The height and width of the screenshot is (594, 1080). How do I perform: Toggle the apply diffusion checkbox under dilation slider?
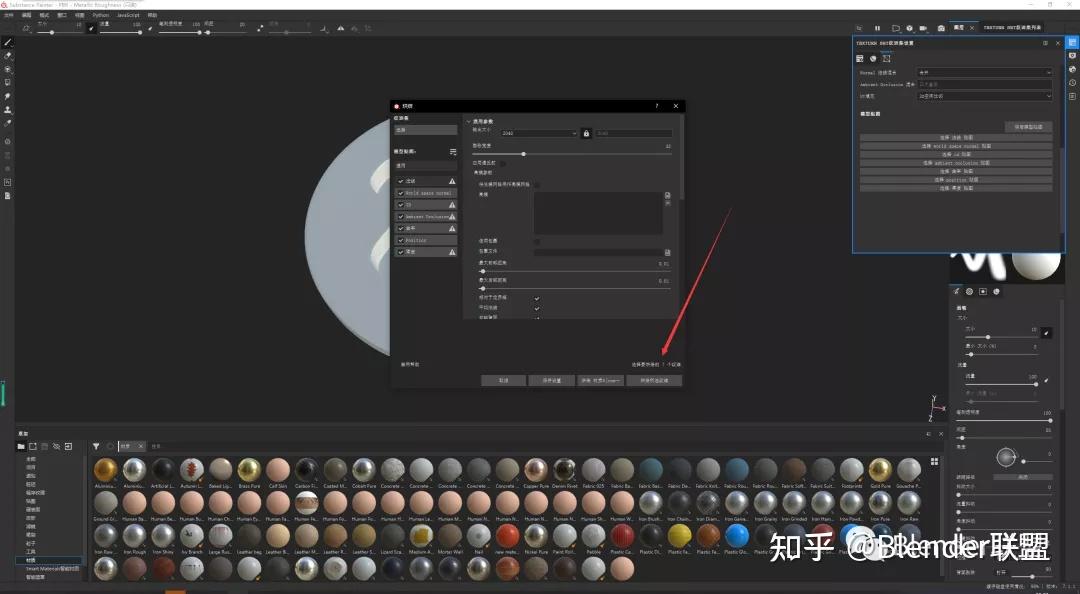point(503,163)
